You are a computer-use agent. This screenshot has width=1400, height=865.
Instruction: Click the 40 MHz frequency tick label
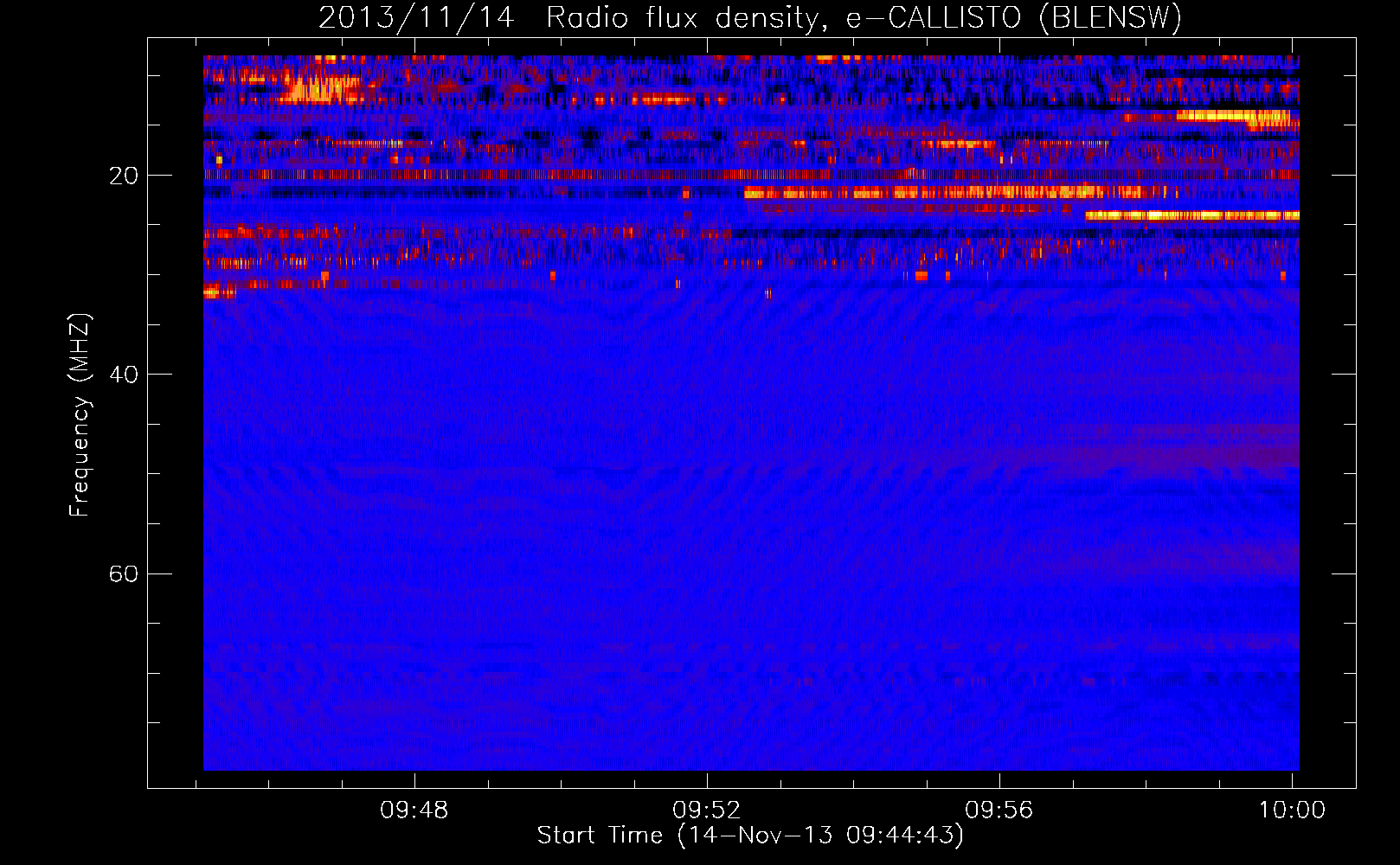click(x=124, y=375)
